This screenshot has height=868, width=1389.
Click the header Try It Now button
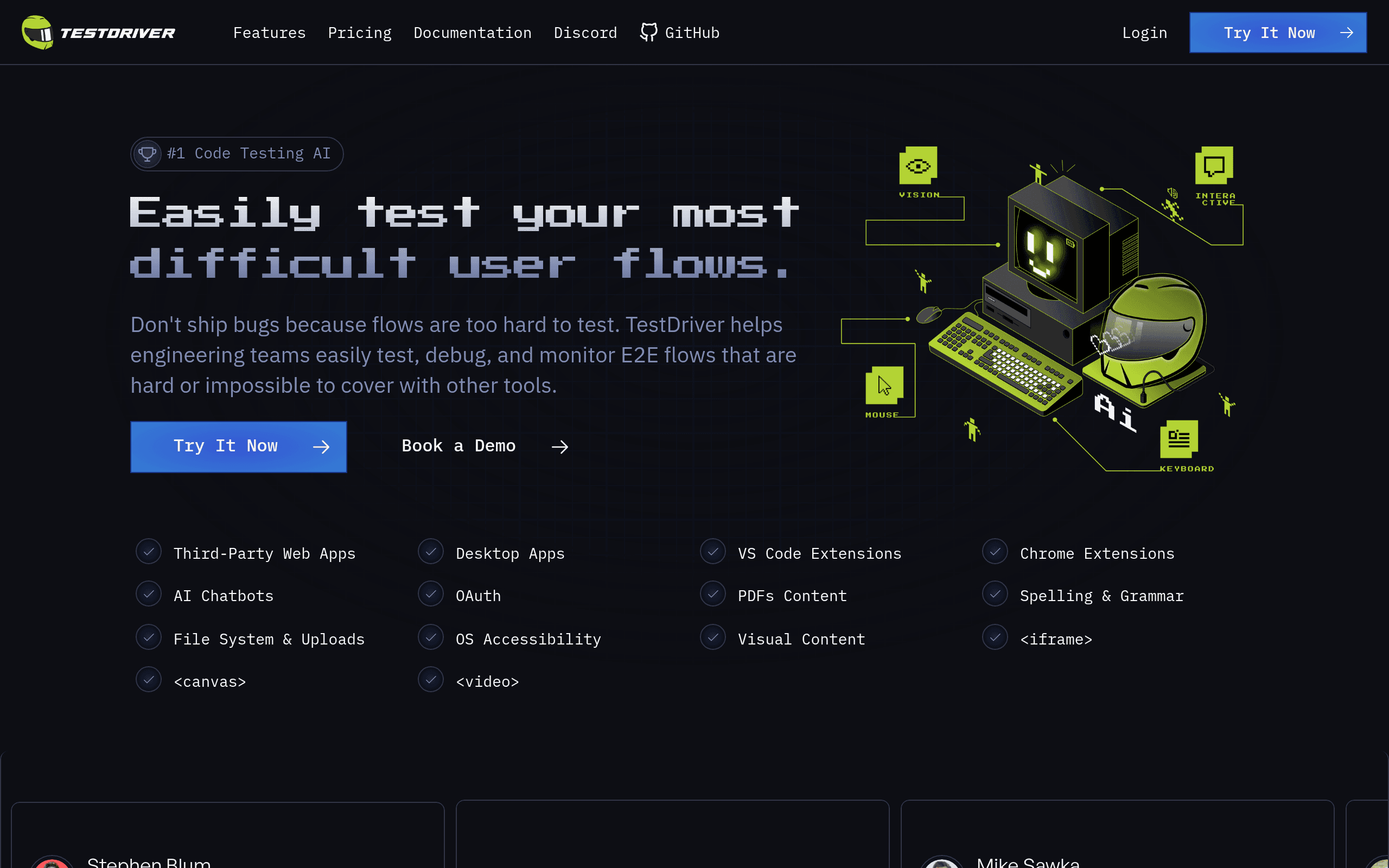click(1278, 33)
